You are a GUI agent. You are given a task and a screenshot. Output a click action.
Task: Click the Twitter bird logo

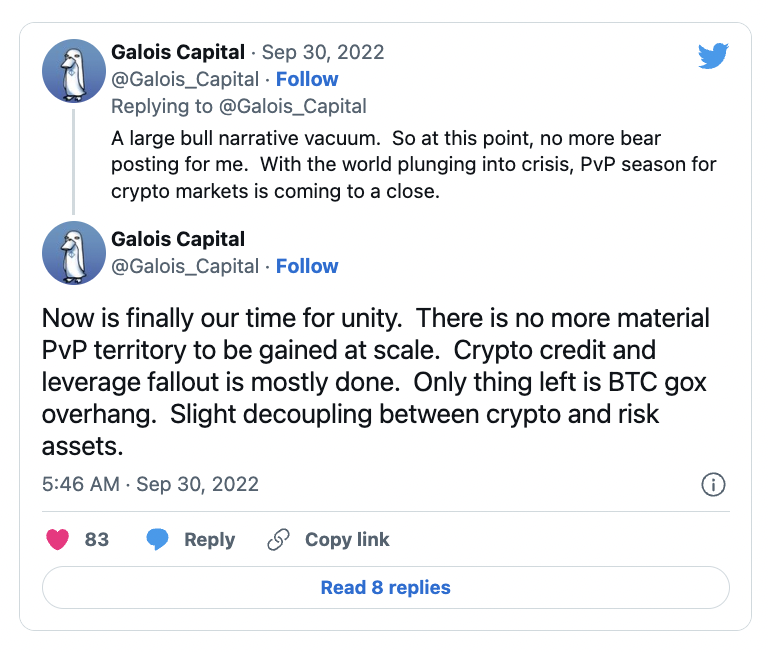click(x=713, y=56)
